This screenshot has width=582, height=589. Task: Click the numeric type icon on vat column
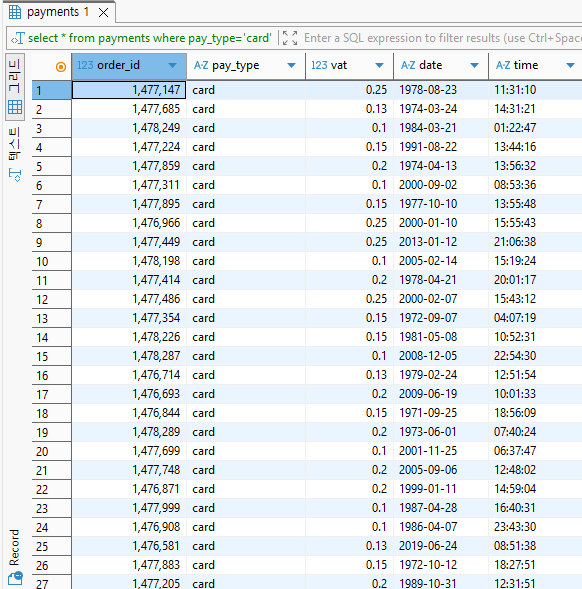tap(319, 65)
